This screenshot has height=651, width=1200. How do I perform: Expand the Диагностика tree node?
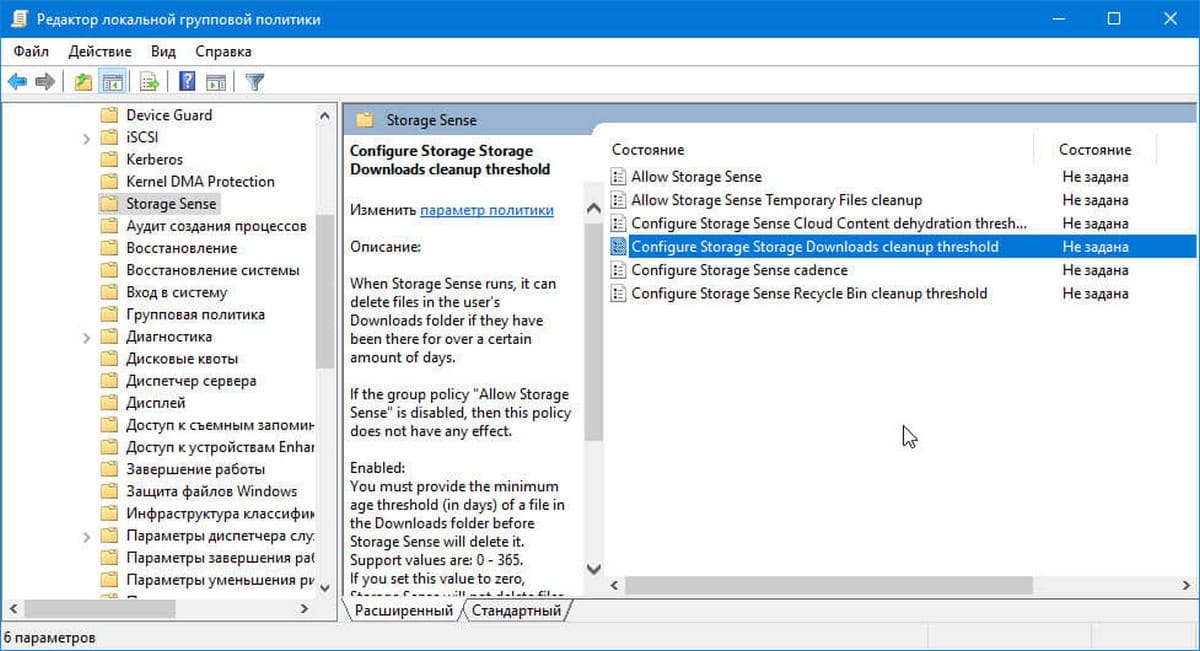87,337
